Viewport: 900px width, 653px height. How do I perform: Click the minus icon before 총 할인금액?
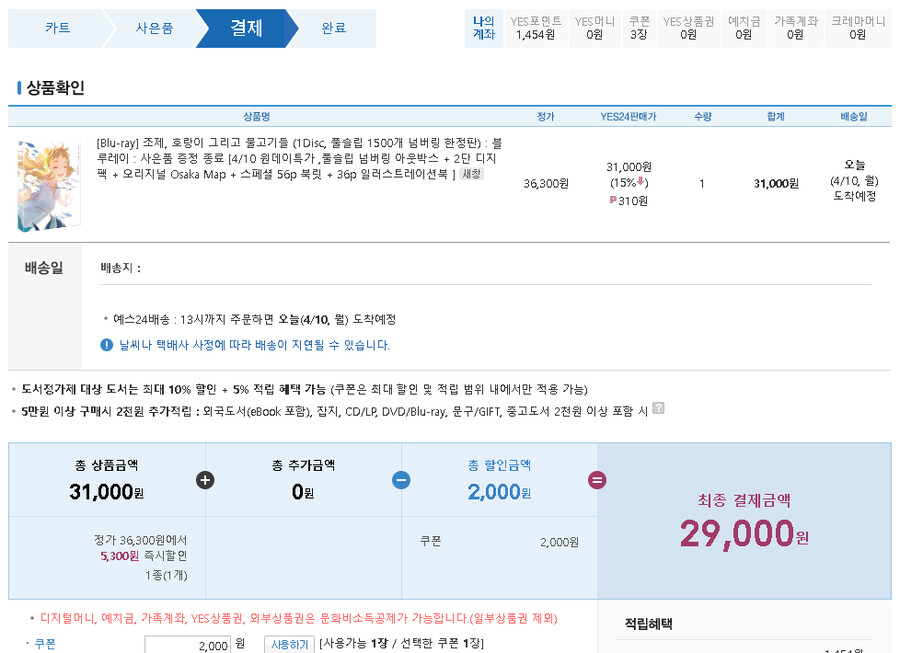pyautogui.click(x=400, y=480)
